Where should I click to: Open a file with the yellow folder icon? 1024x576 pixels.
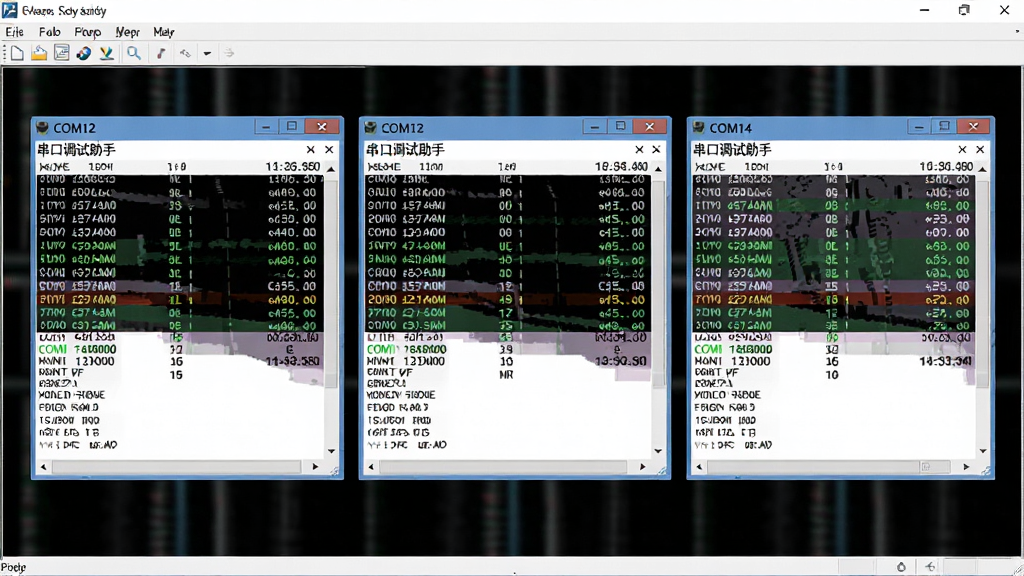point(39,54)
